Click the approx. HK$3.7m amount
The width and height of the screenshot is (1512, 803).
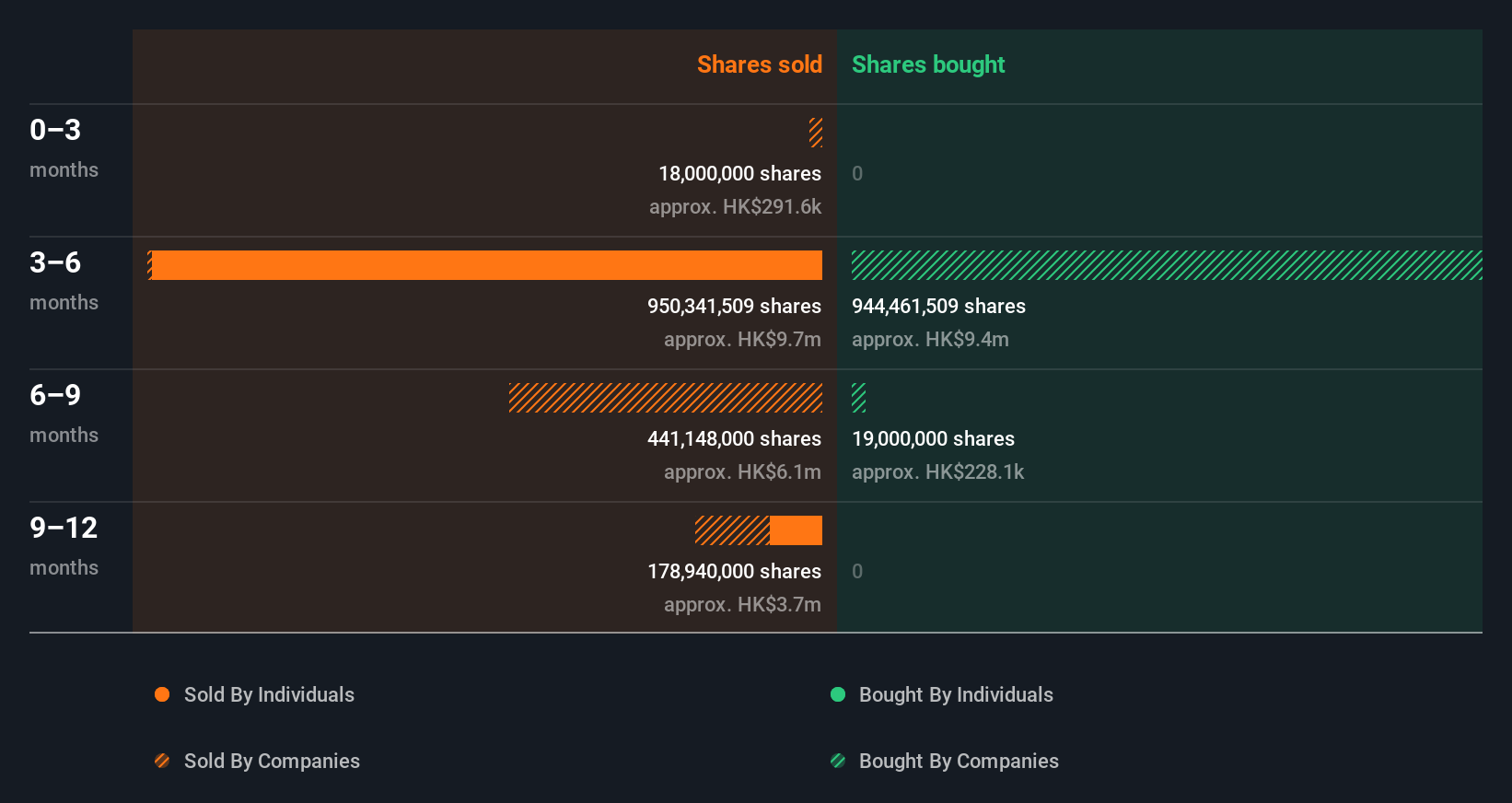742,604
